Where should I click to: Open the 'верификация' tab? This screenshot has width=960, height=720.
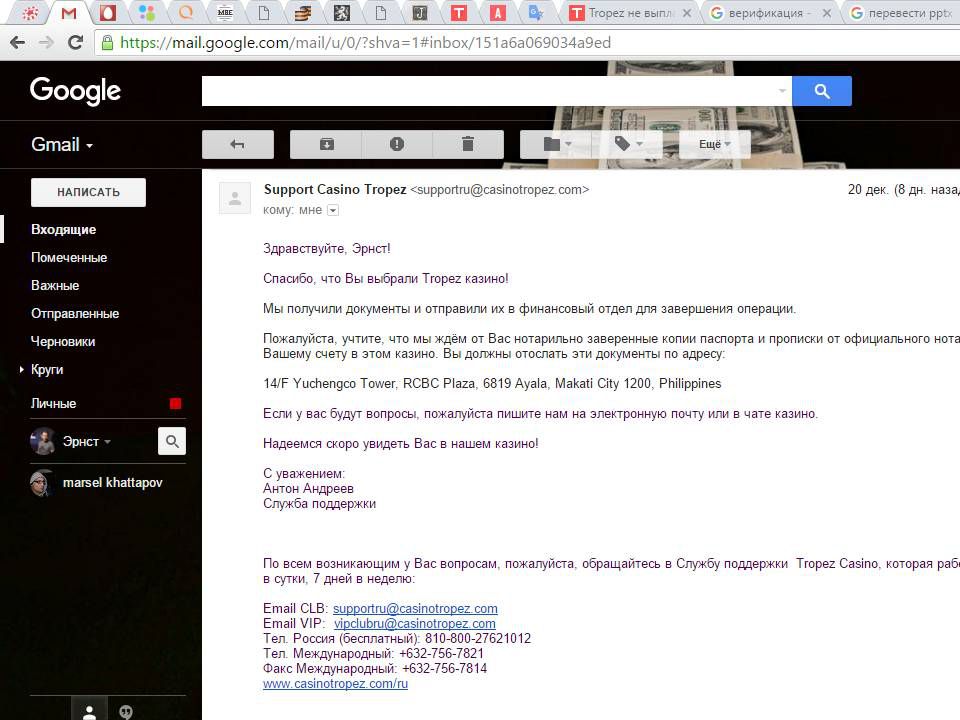(x=770, y=13)
